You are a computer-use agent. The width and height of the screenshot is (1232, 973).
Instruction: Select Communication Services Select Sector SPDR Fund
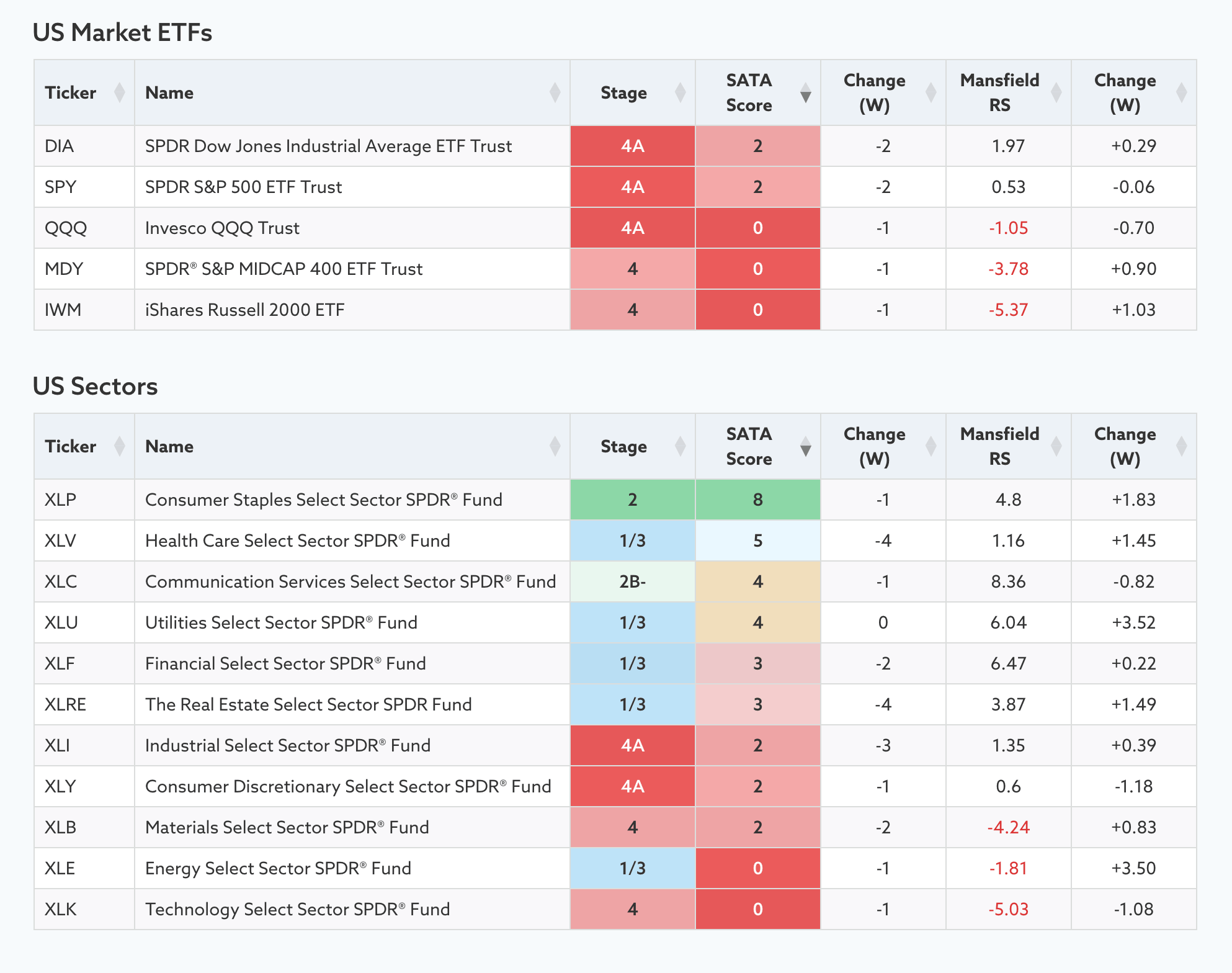[350, 581]
